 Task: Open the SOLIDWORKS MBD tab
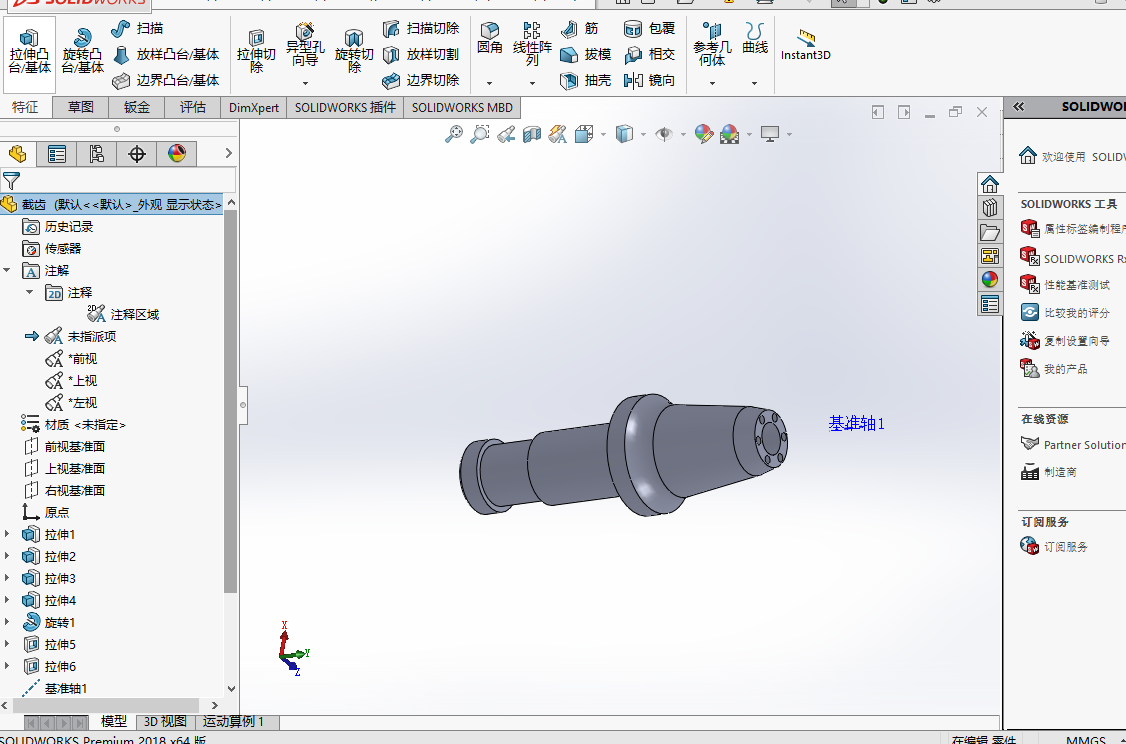pyautogui.click(x=462, y=108)
